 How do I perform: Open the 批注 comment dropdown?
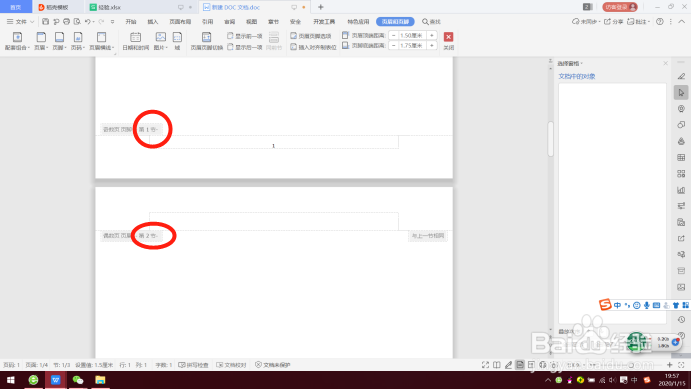pos(639,22)
